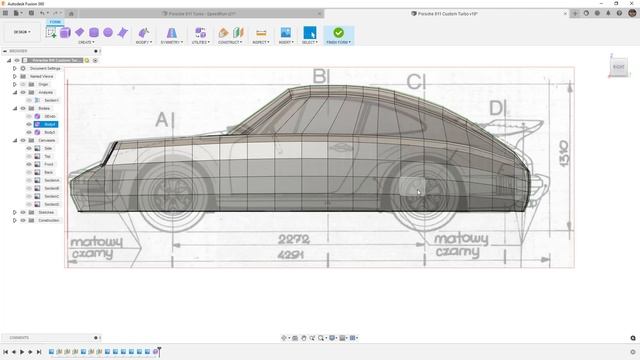Toggle visibility of the Front canvas
Image resolution: width=640 pixels, height=360 pixels.
click(29, 164)
